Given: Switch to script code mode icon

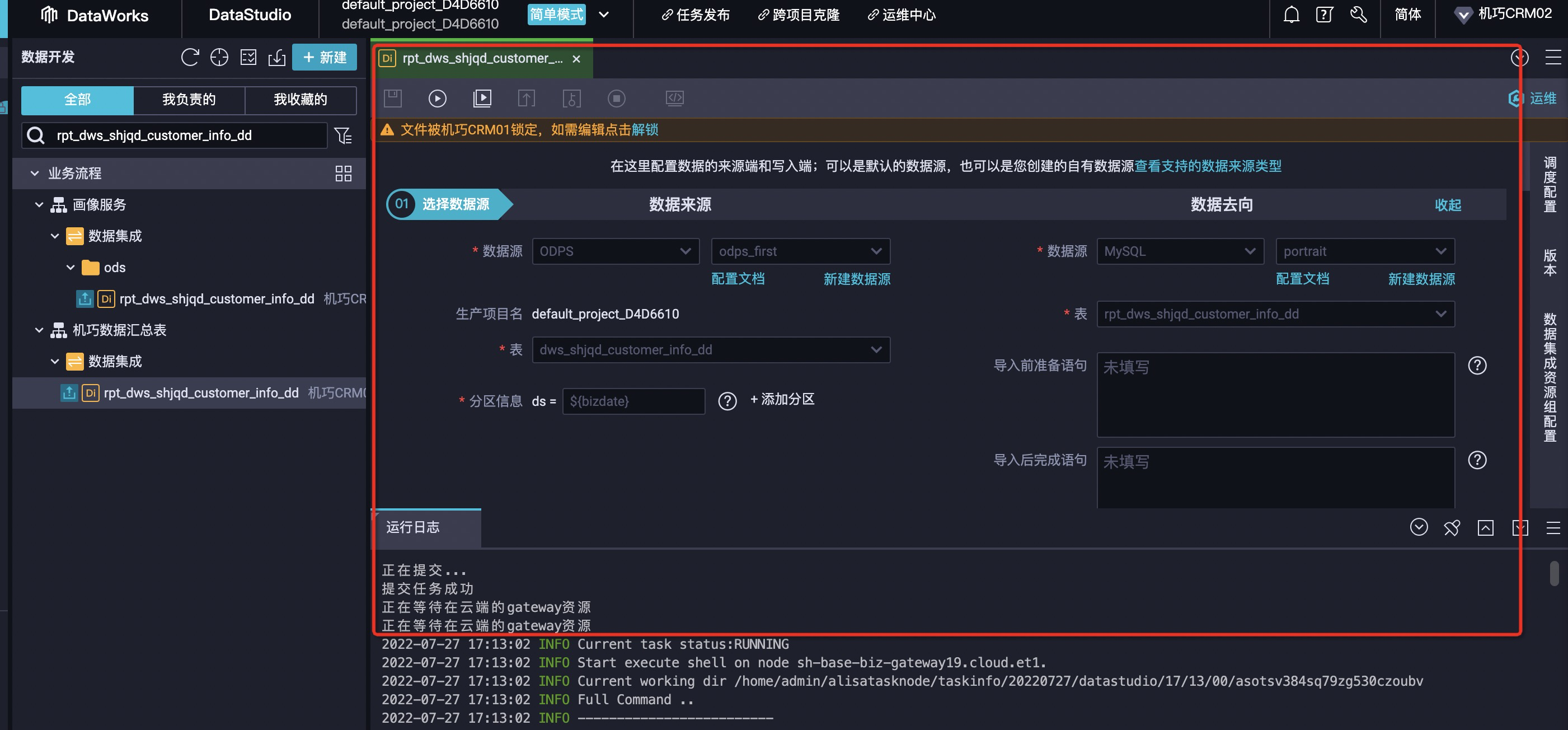Looking at the screenshot, I should click(x=674, y=98).
